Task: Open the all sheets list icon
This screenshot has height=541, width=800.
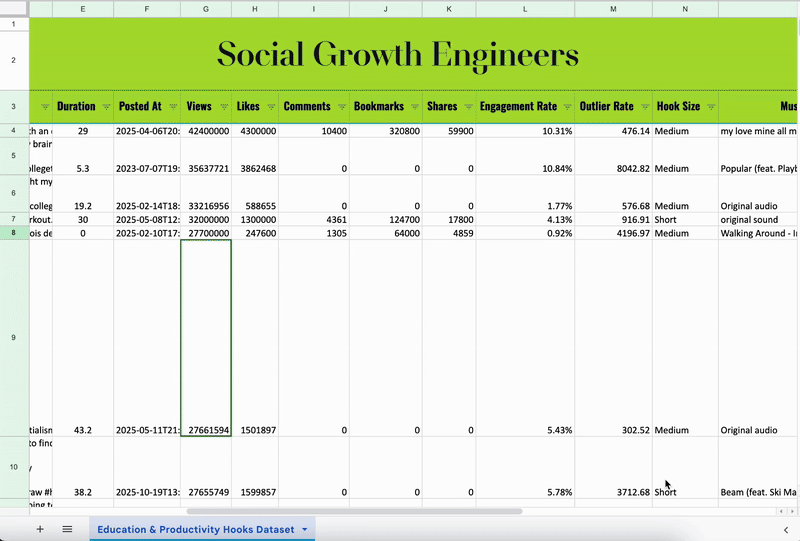Action: tap(67, 529)
